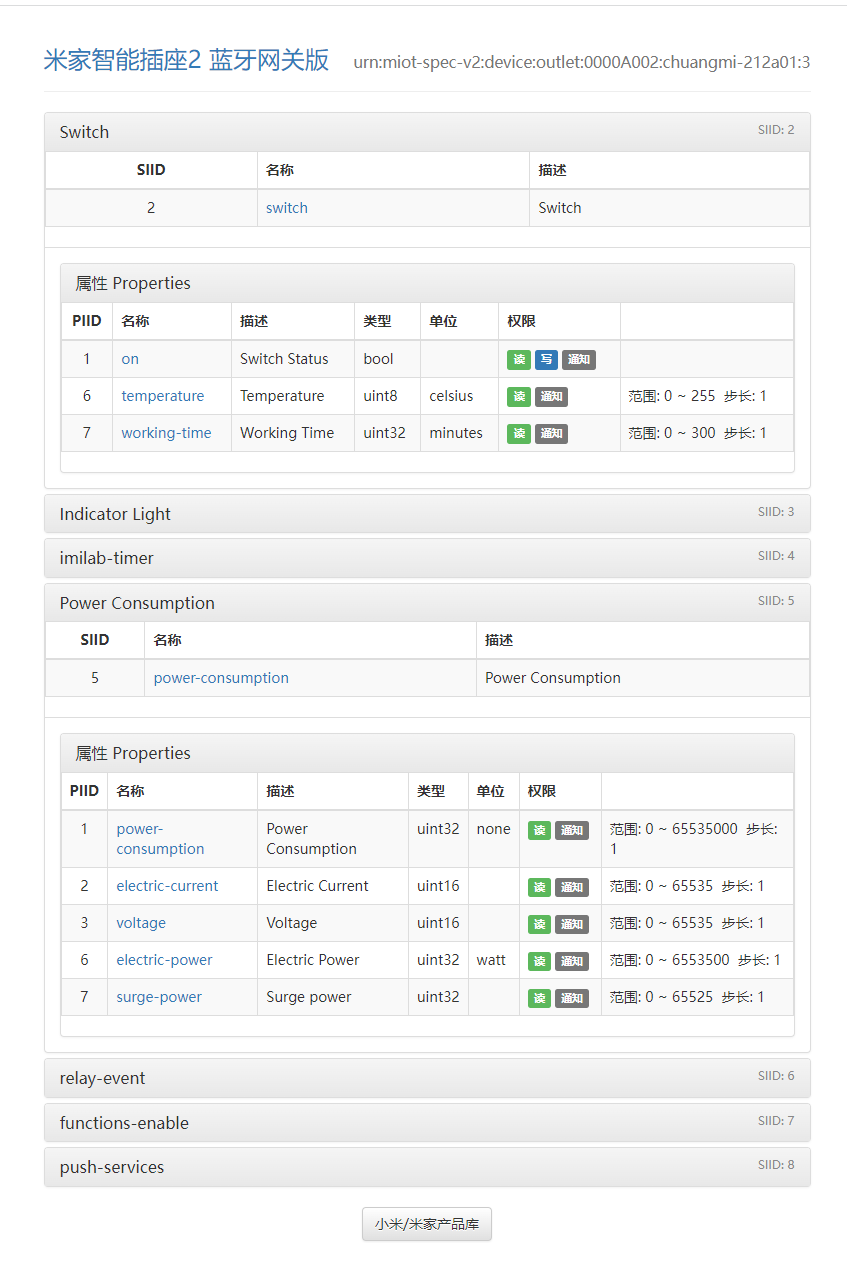Click the 'Surge power' description cell

point(333,997)
